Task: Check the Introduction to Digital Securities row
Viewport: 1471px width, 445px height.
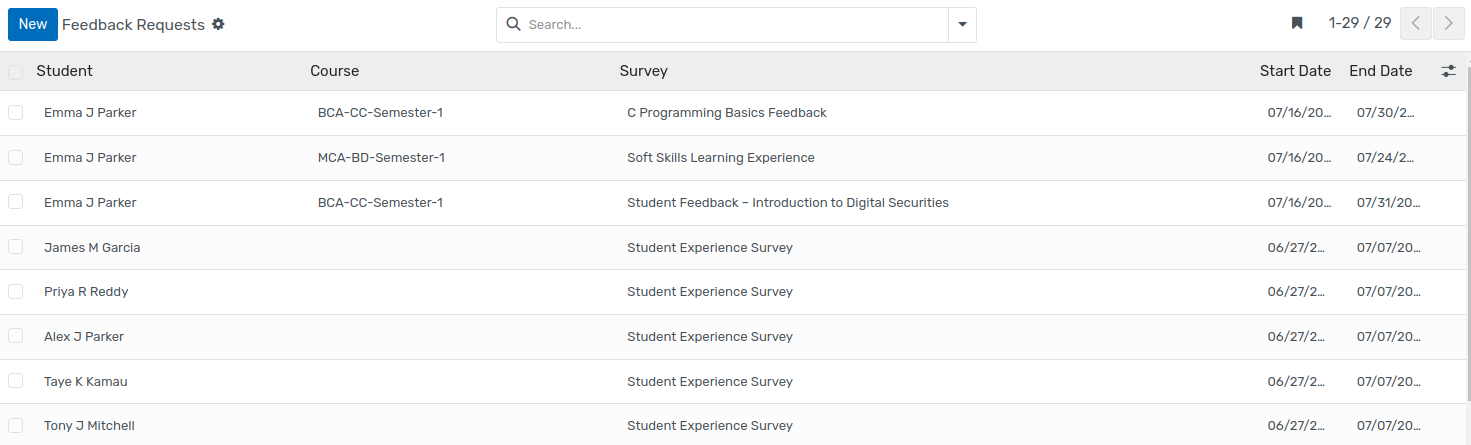Action: click(15, 202)
